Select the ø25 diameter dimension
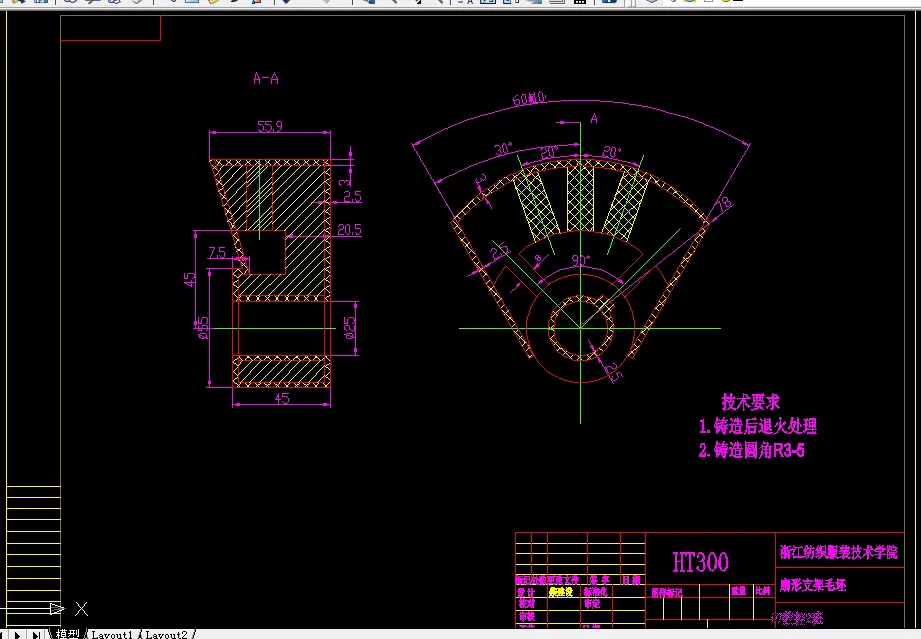 point(350,328)
